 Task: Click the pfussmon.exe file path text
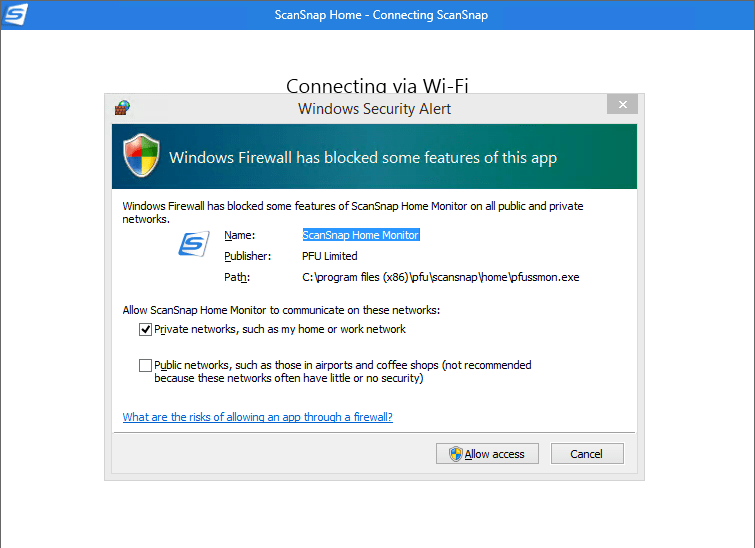[x=440, y=277]
